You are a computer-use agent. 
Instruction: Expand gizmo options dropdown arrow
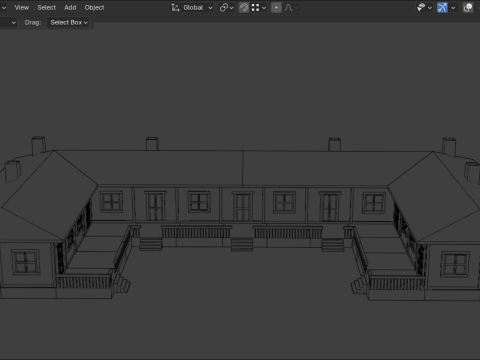[x=453, y=7]
